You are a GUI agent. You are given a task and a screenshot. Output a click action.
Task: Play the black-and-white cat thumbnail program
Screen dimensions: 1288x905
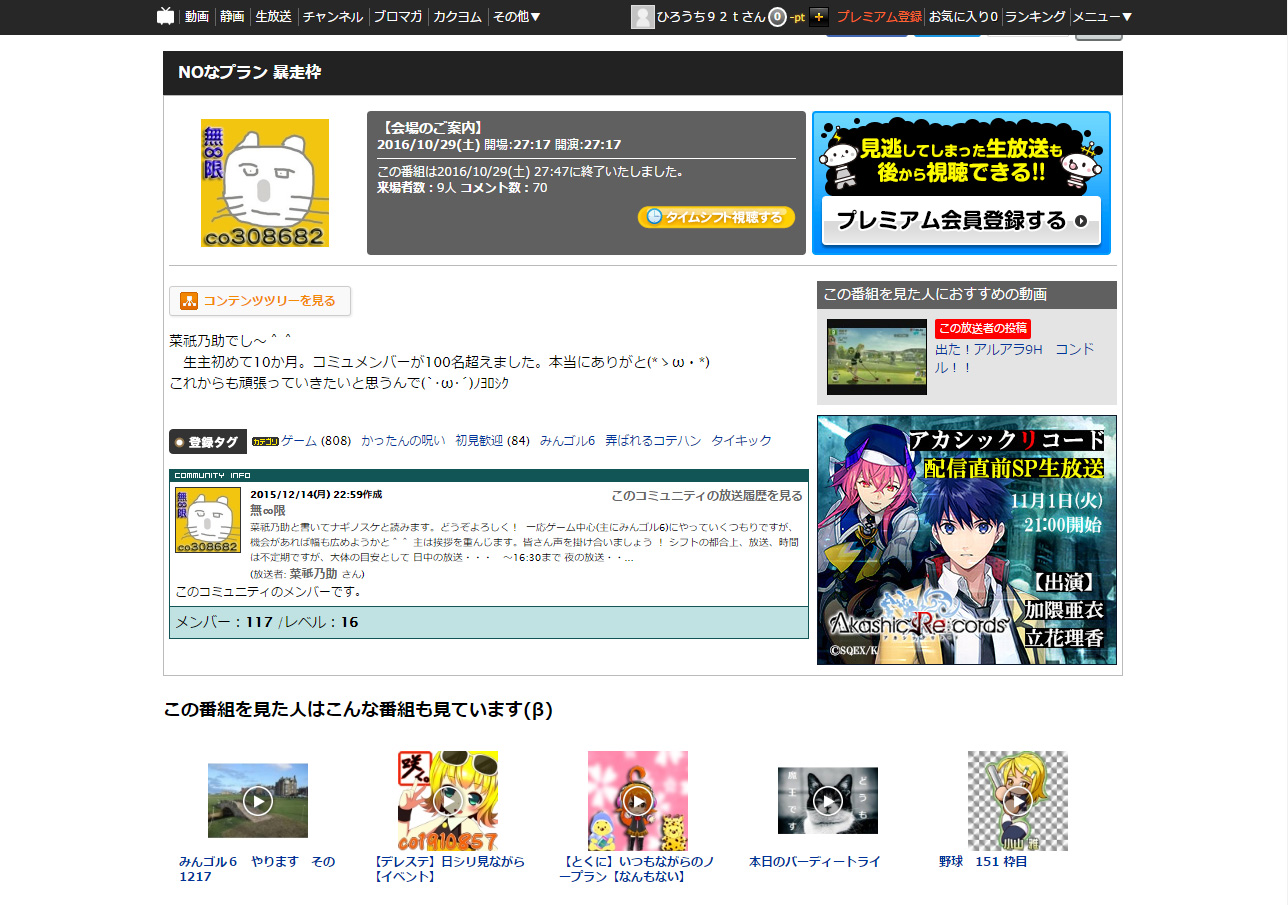[x=828, y=800]
